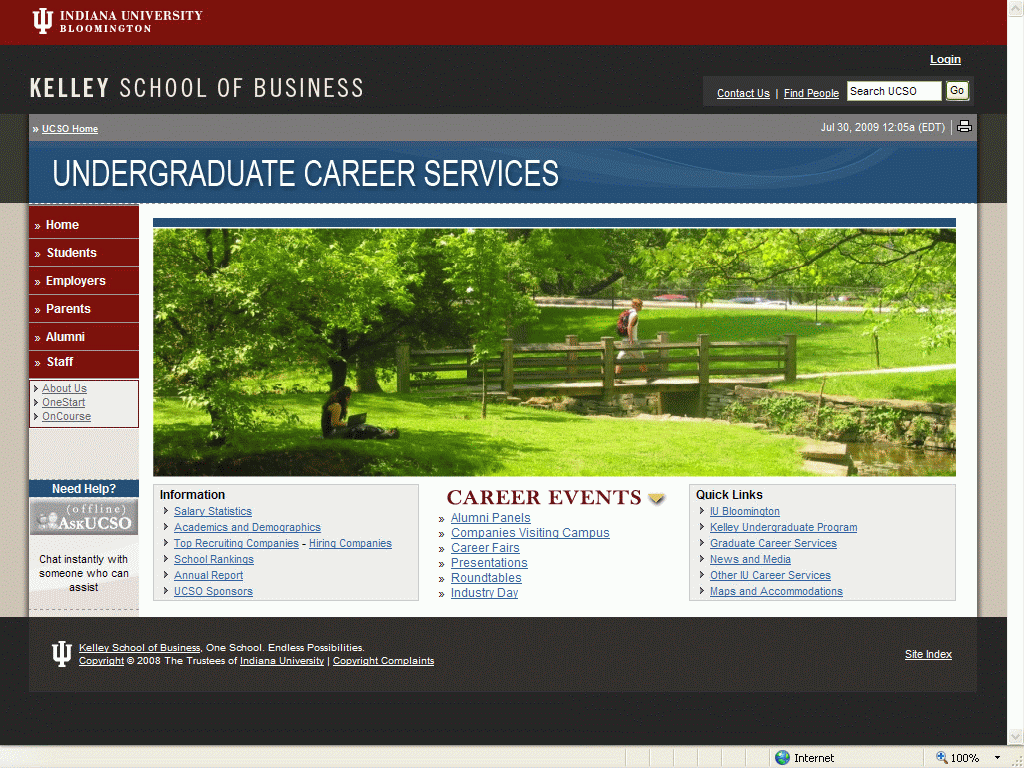
Task: Open the Presentations link
Action: click(489, 563)
